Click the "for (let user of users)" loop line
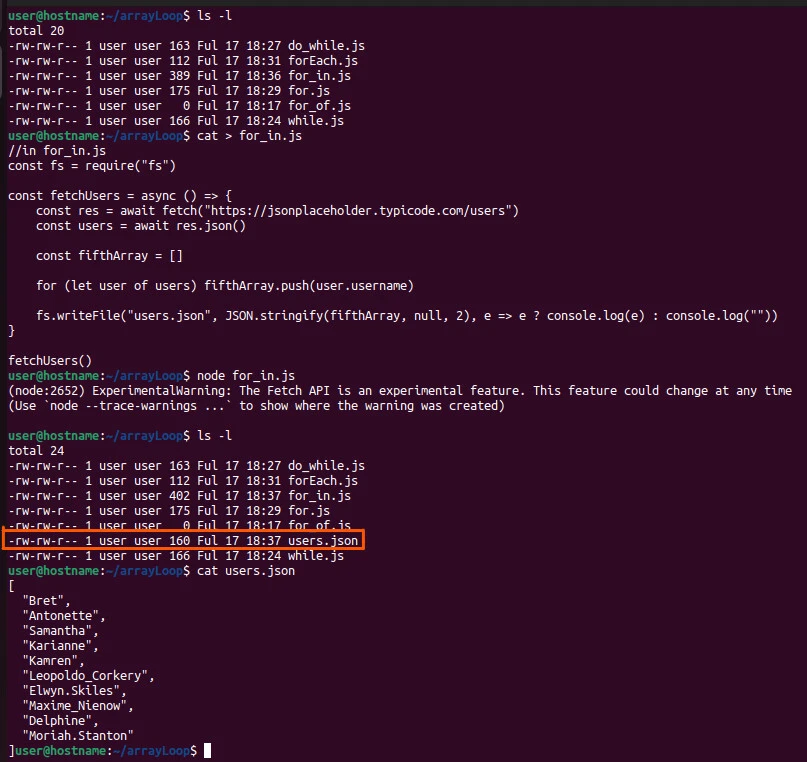 (225, 286)
